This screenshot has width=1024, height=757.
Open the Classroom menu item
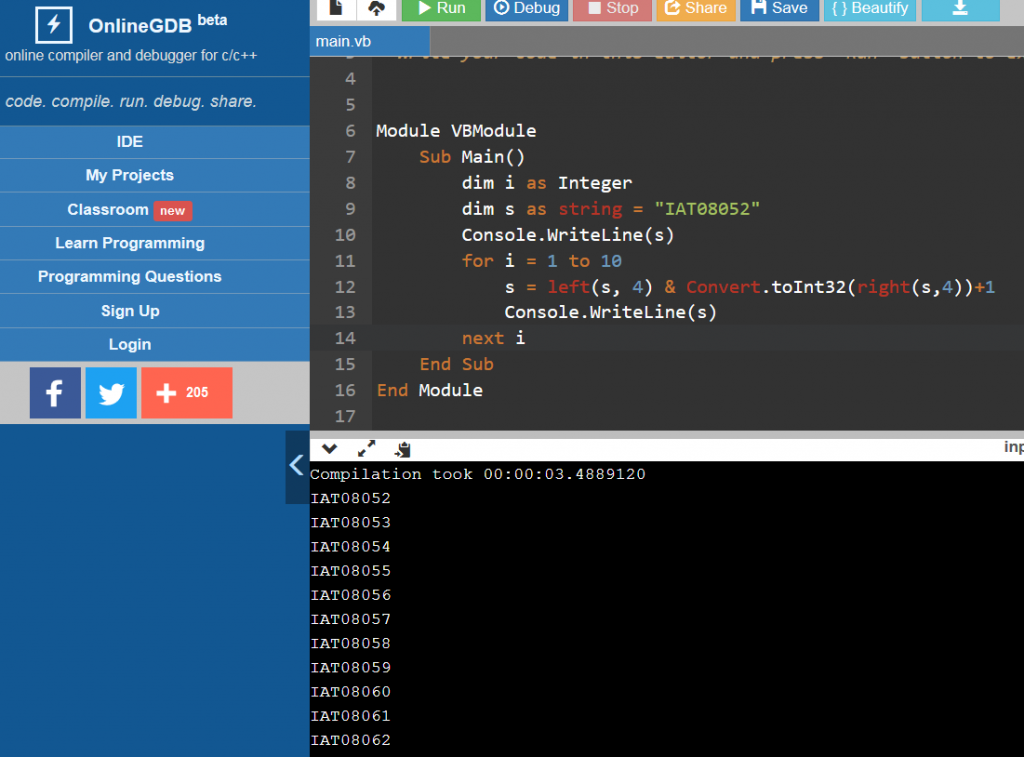click(155, 210)
